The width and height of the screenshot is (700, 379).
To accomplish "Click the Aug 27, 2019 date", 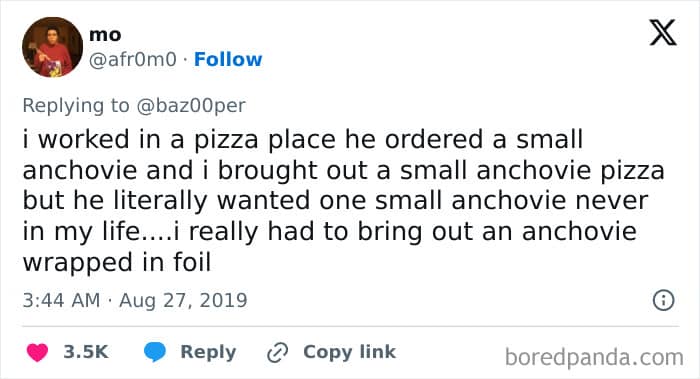I will pos(183,300).
